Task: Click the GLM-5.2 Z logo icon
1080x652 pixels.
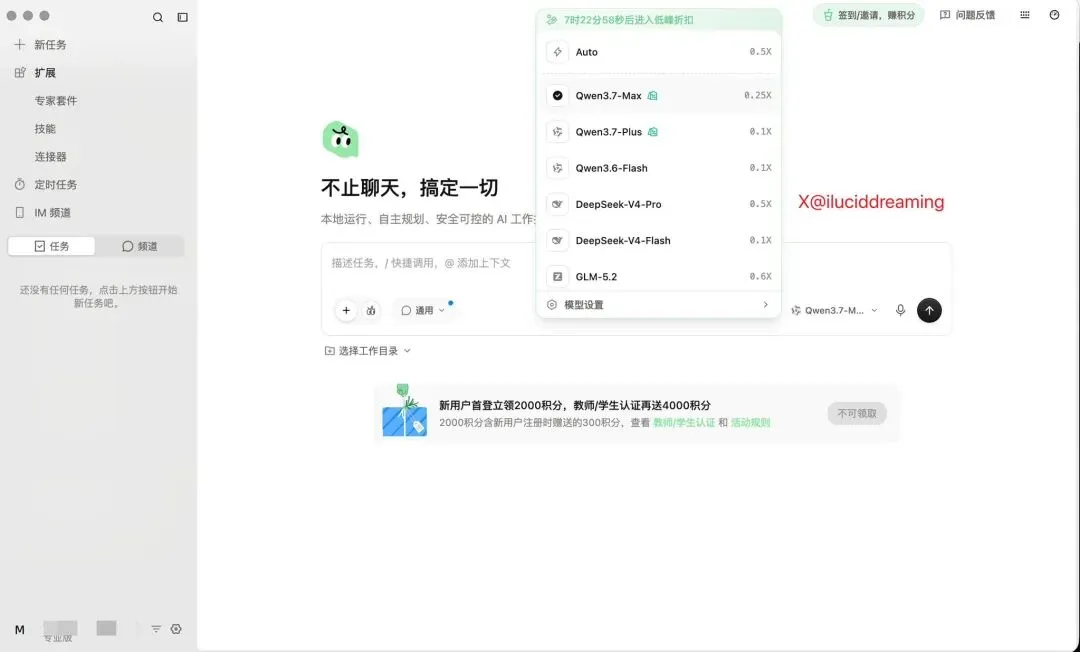Action: pyautogui.click(x=557, y=276)
